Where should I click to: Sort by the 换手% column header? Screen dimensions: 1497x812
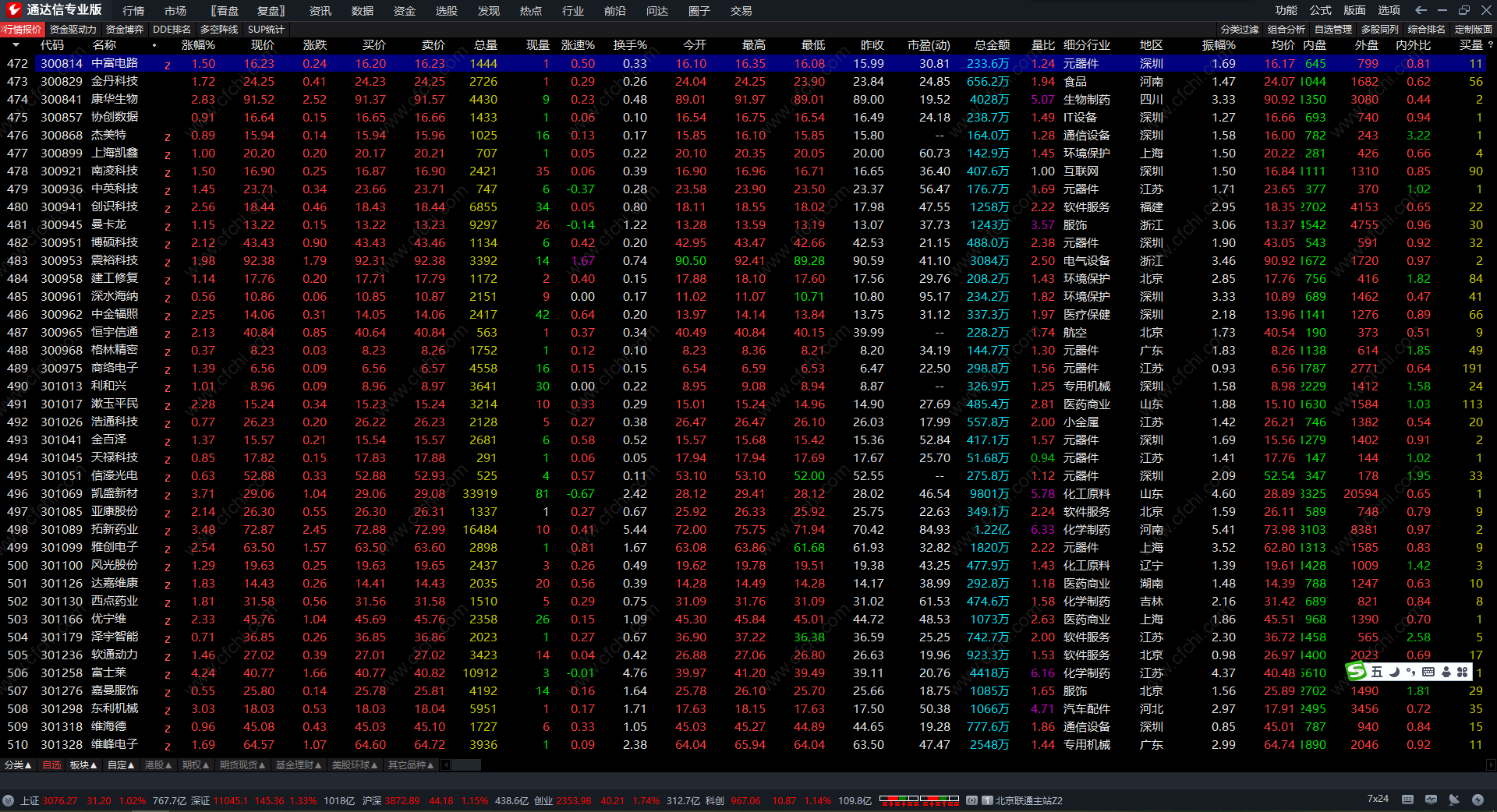(x=630, y=45)
